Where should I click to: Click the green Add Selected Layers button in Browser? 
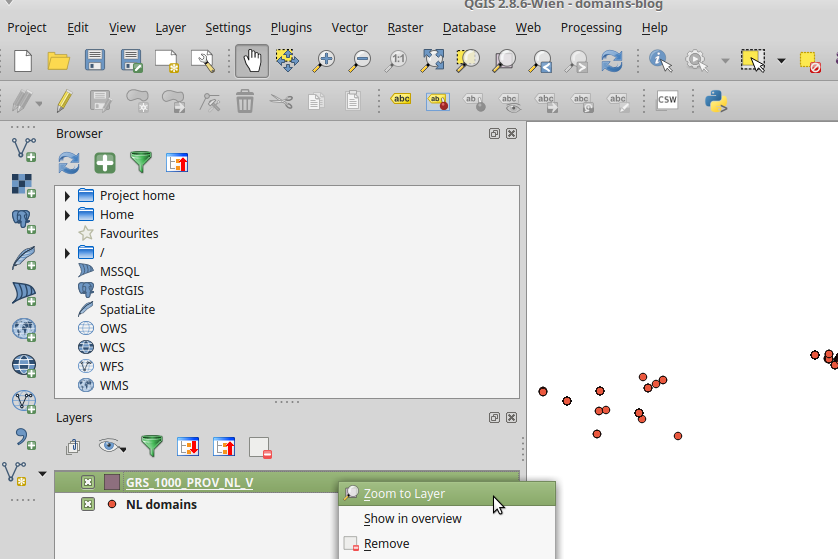tap(105, 163)
